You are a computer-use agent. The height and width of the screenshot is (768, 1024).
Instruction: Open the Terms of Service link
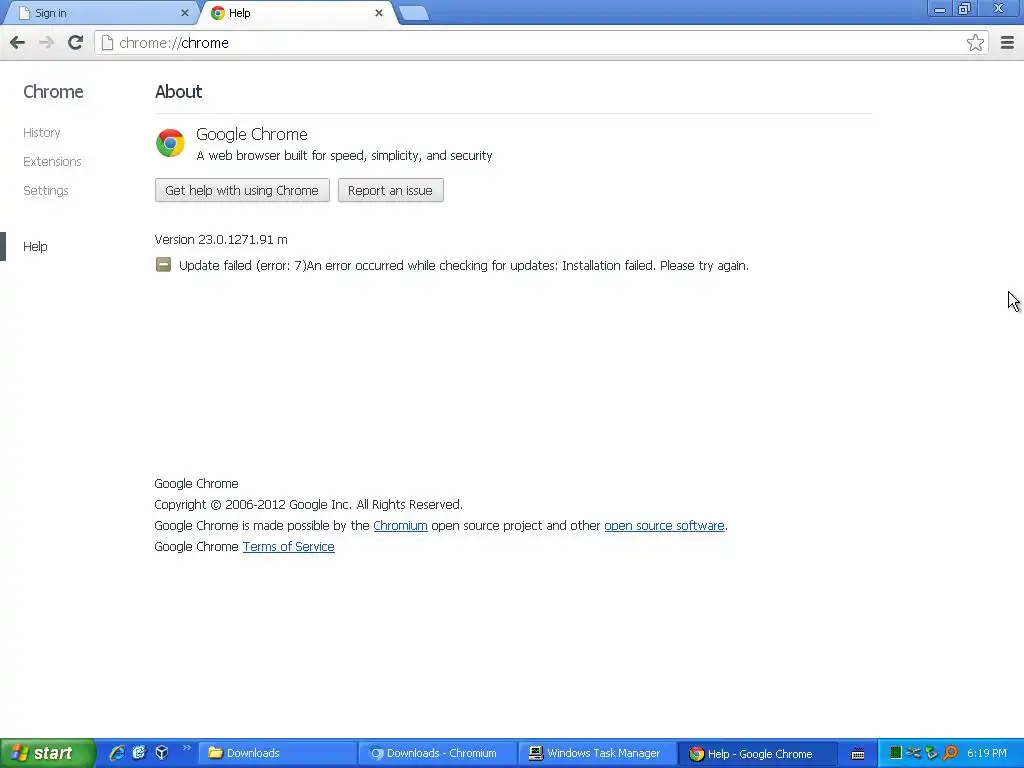(x=289, y=547)
